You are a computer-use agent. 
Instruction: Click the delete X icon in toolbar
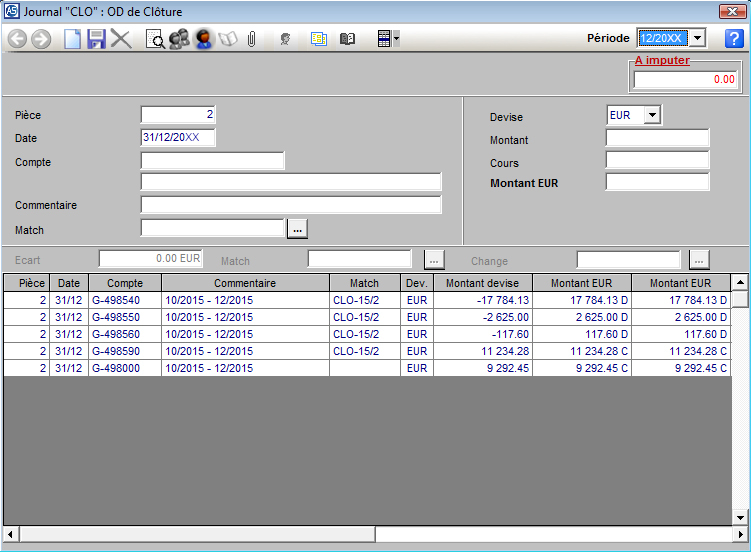(x=121, y=39)
